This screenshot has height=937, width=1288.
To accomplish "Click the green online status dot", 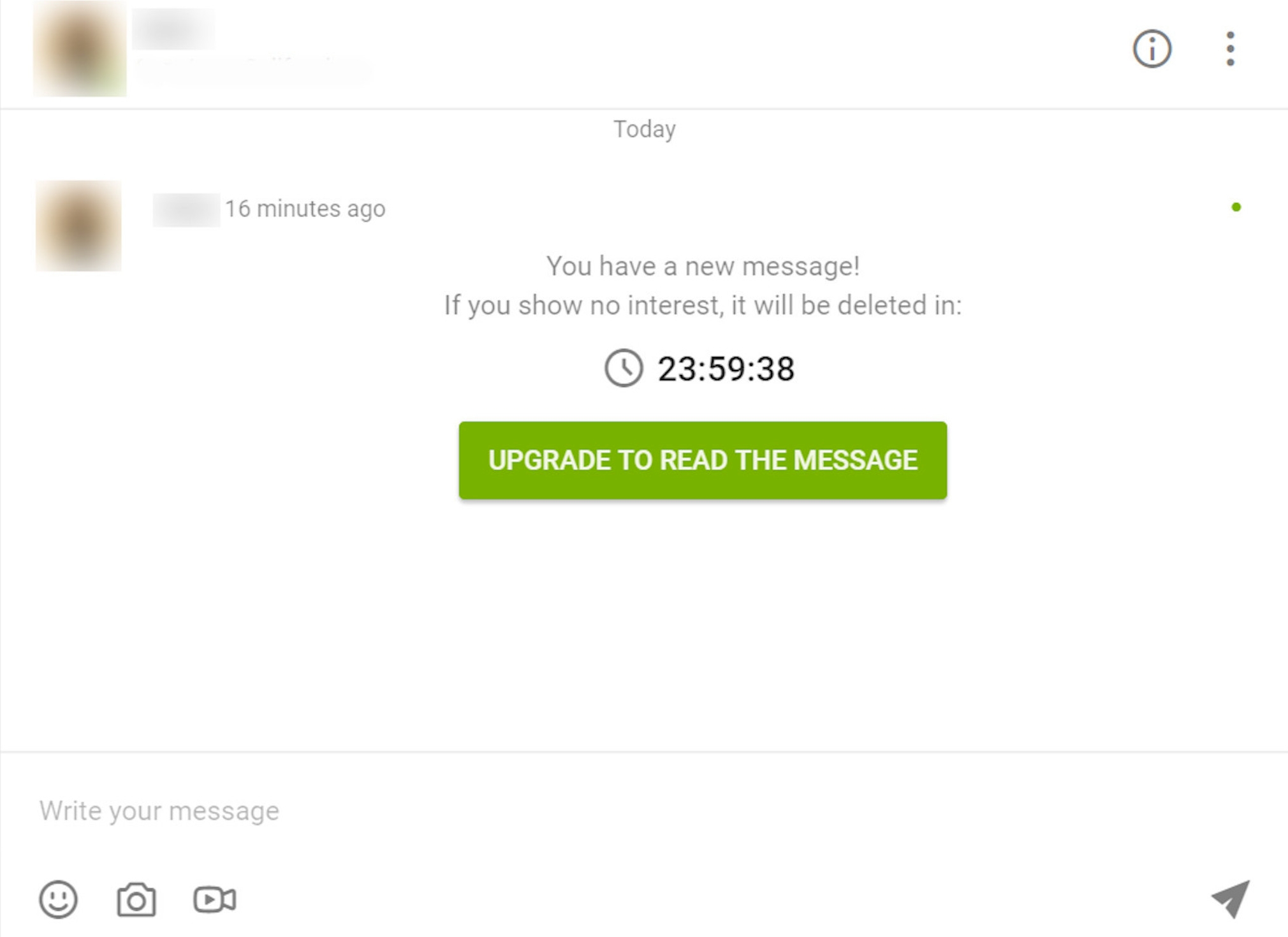I will click(1236, 207).
